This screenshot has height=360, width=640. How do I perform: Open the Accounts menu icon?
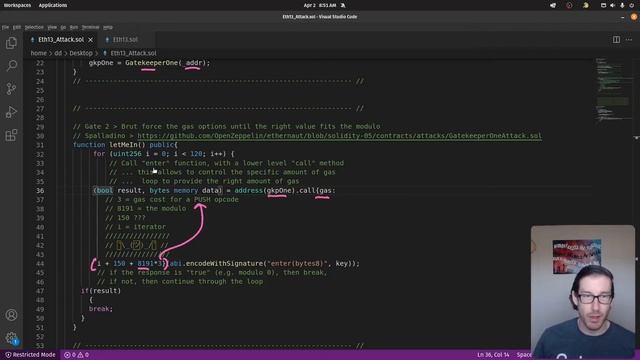coord(11,315)
